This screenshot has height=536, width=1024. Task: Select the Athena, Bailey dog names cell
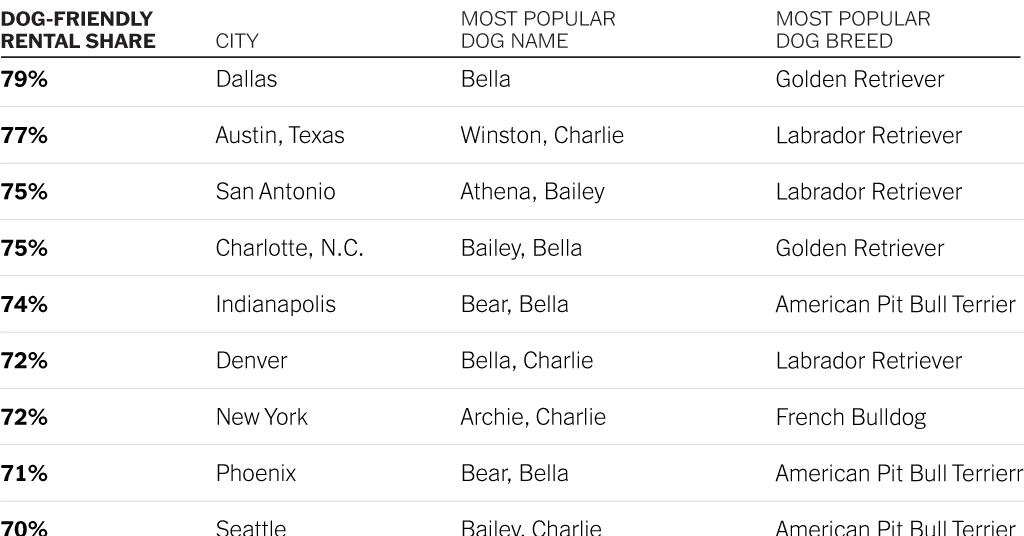tap(532, 191)
